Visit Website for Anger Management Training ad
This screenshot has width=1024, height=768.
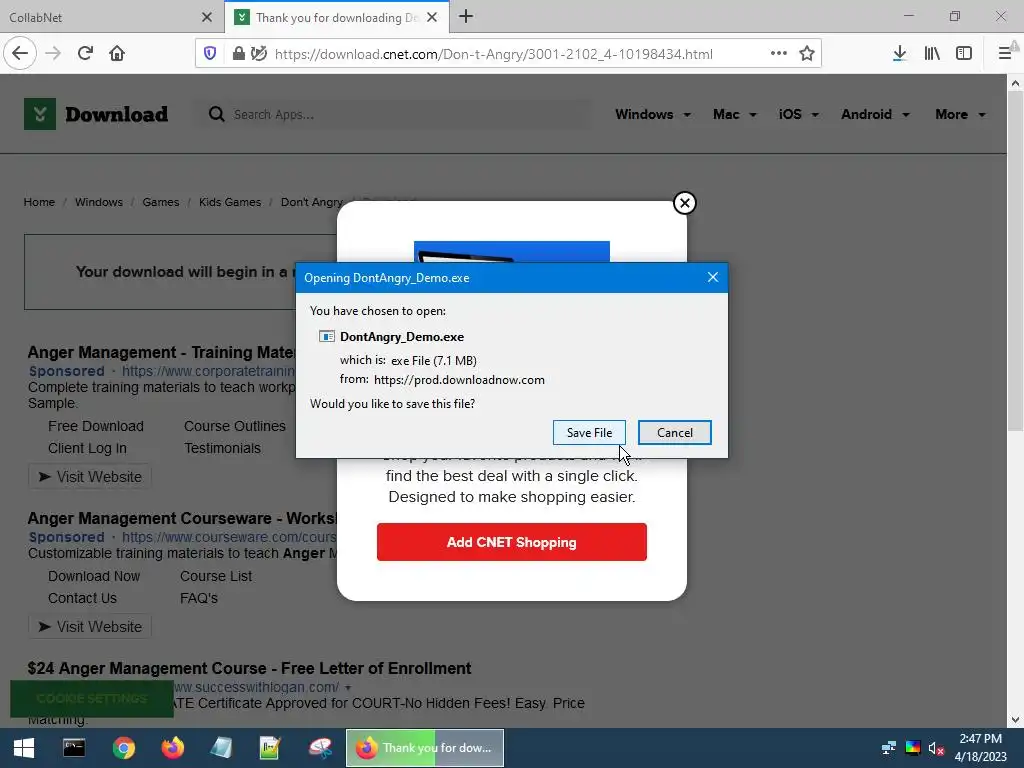pos(90,477)
